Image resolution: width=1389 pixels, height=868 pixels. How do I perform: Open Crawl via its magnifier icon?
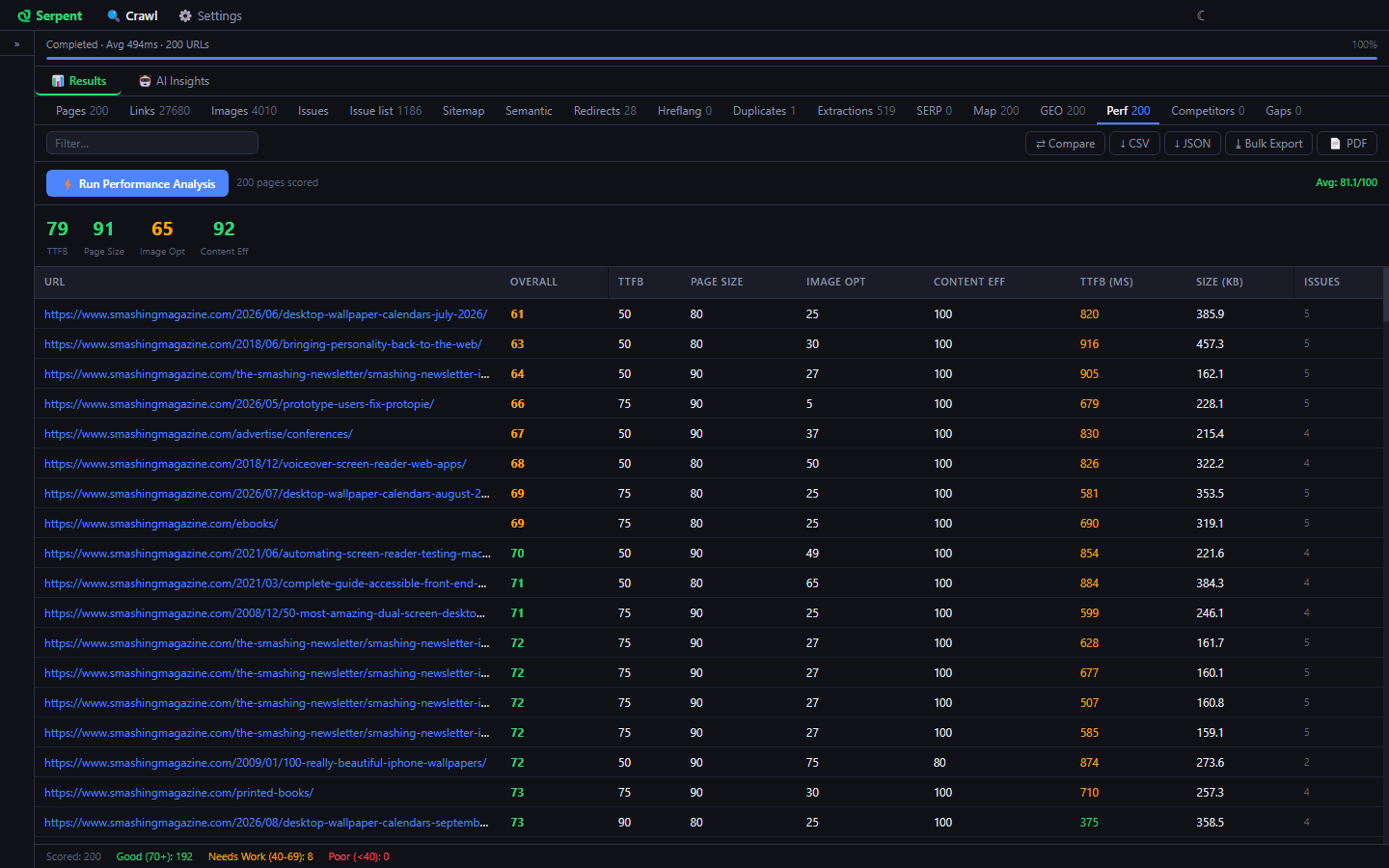click(114, 16)
